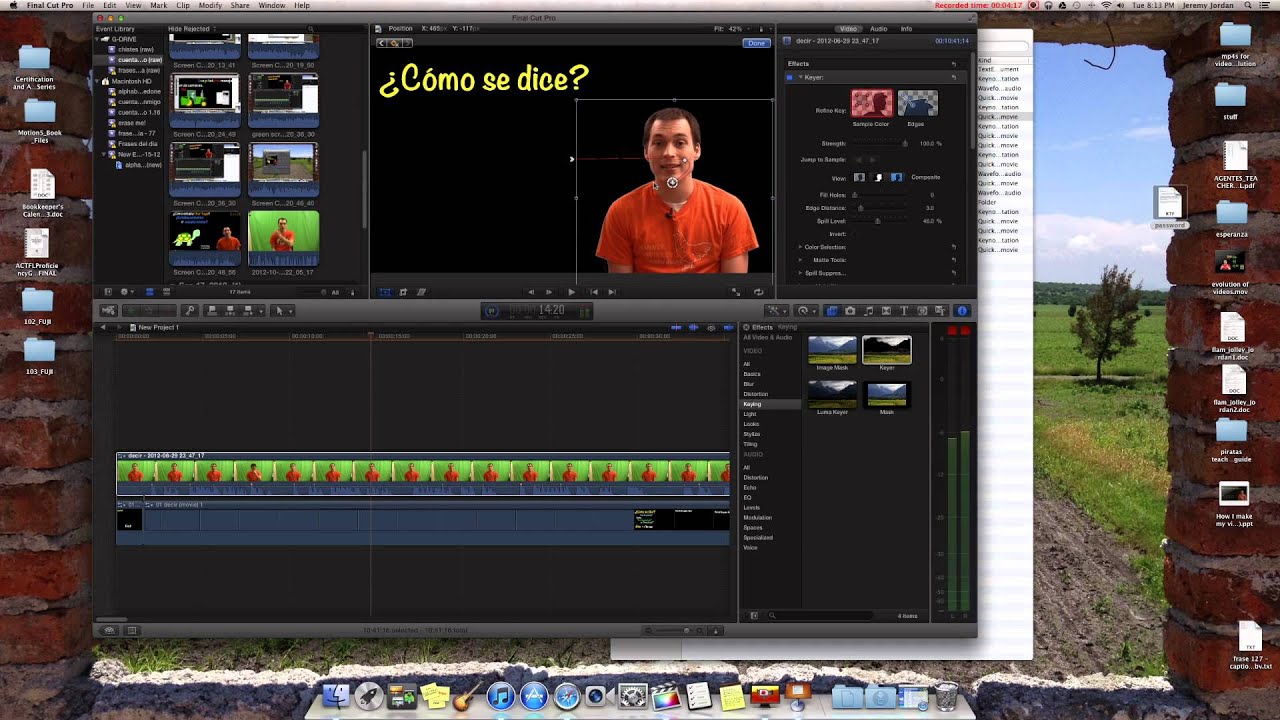
Task: Select the Stylize effects category
Action: click(752, 434)
